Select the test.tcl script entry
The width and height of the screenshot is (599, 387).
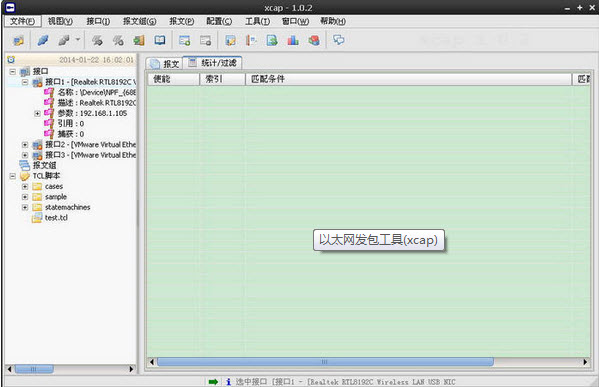[56, 218]
